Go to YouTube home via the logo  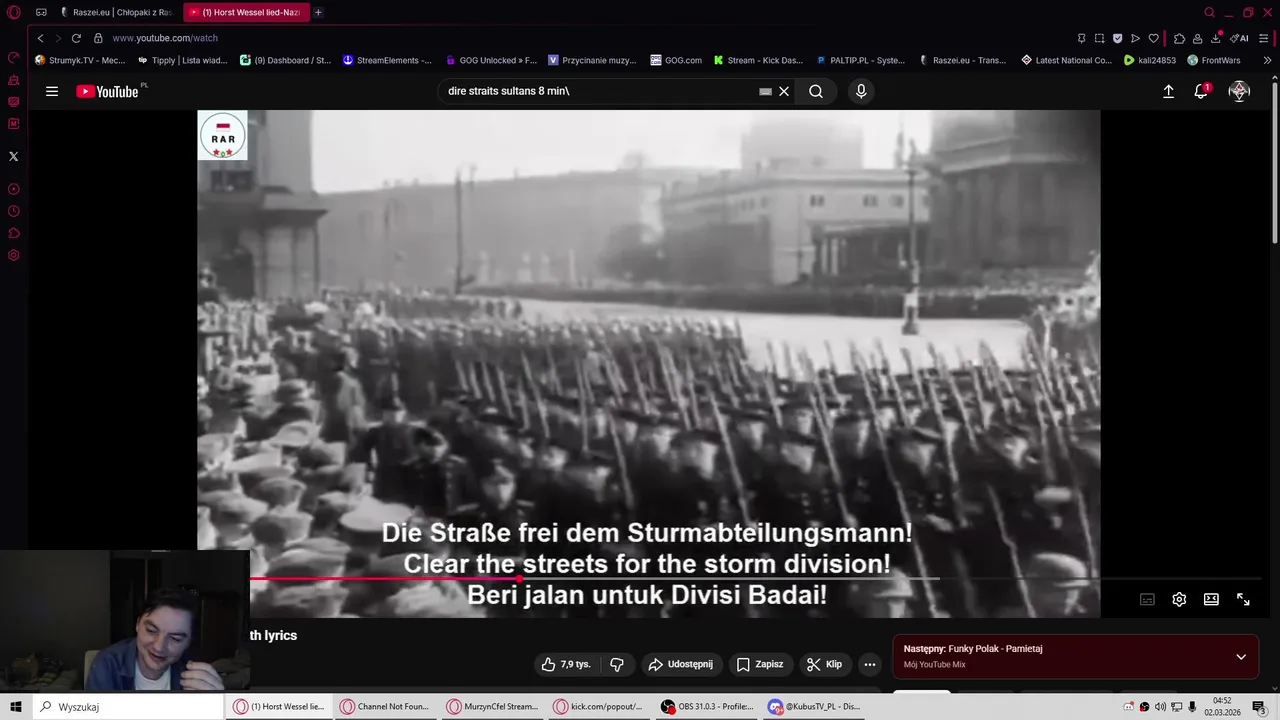pos(107,91)
